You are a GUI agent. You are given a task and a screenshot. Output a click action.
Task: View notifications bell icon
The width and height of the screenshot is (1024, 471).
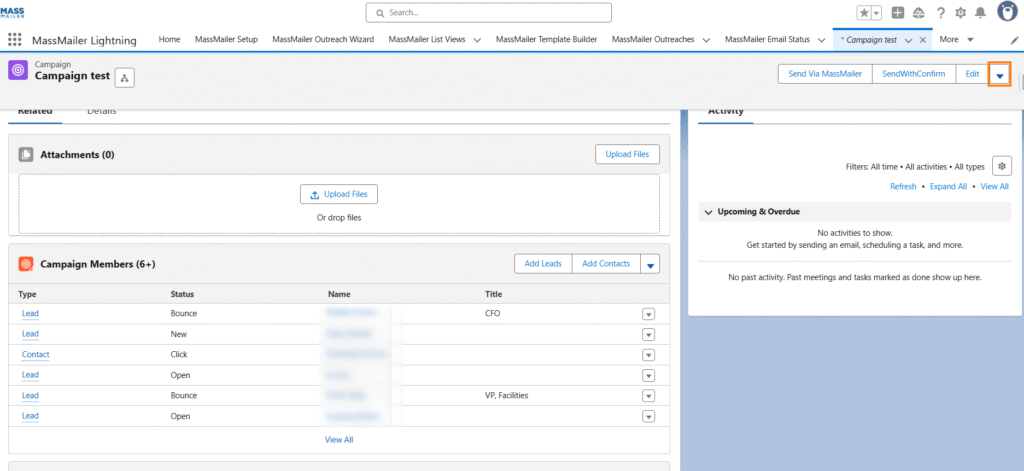tap(980, 13)
